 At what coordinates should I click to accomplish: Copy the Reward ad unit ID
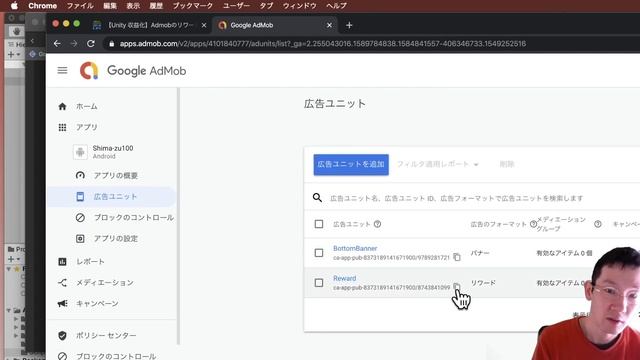457,287
